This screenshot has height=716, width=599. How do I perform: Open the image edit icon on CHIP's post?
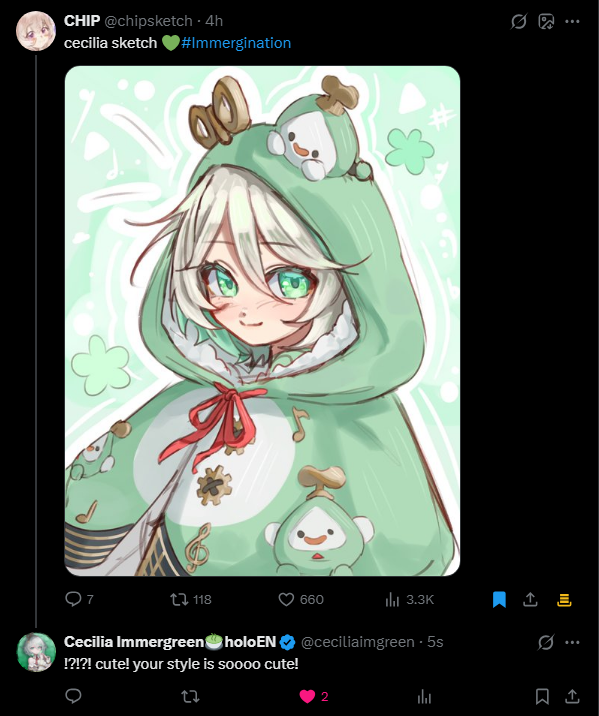[546, 21]
